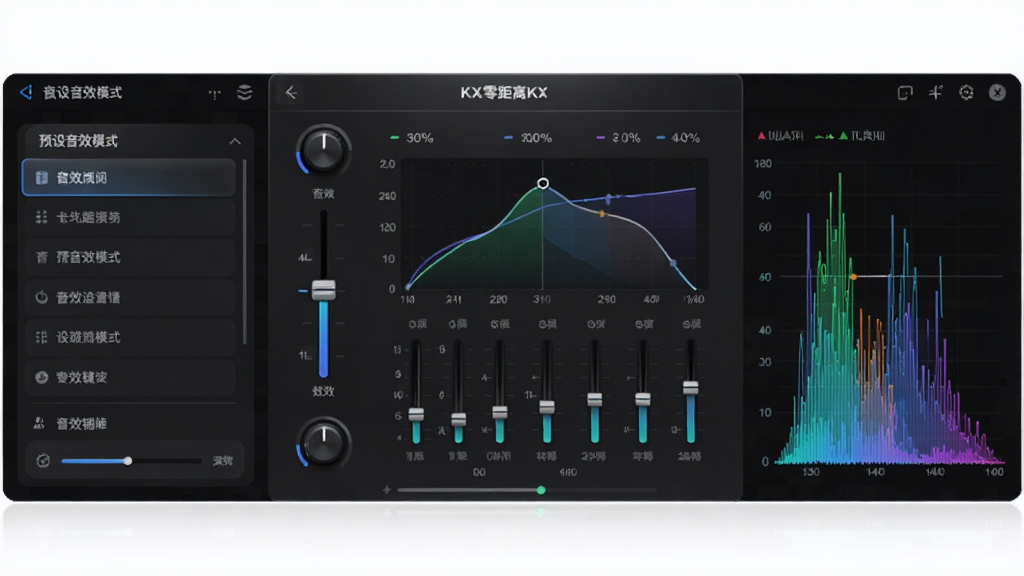Toggle the blue 300% curve legend entry
This screenshot has width=1024, height=576.
pos(528,138)
